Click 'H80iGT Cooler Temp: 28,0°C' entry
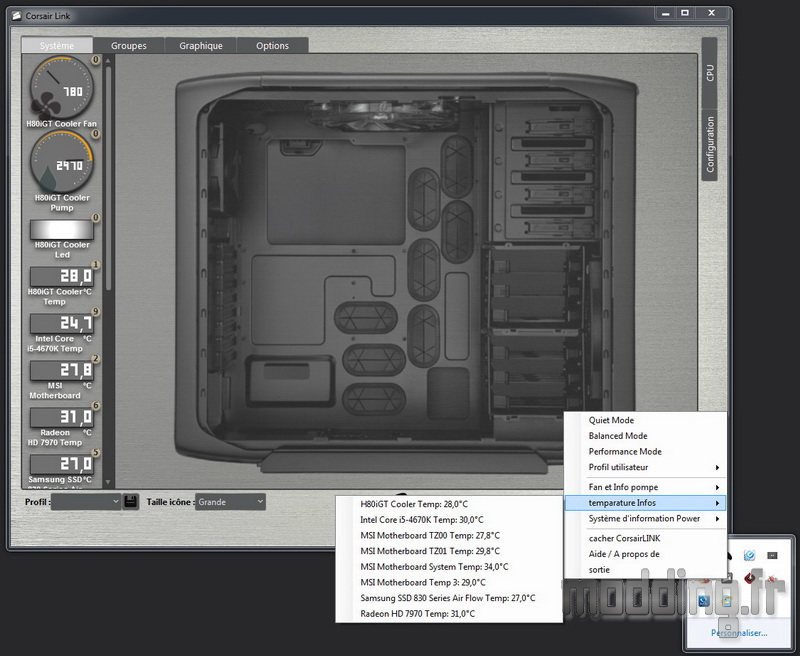This screenshot has height=656, width=800. [x=449, y=504]
